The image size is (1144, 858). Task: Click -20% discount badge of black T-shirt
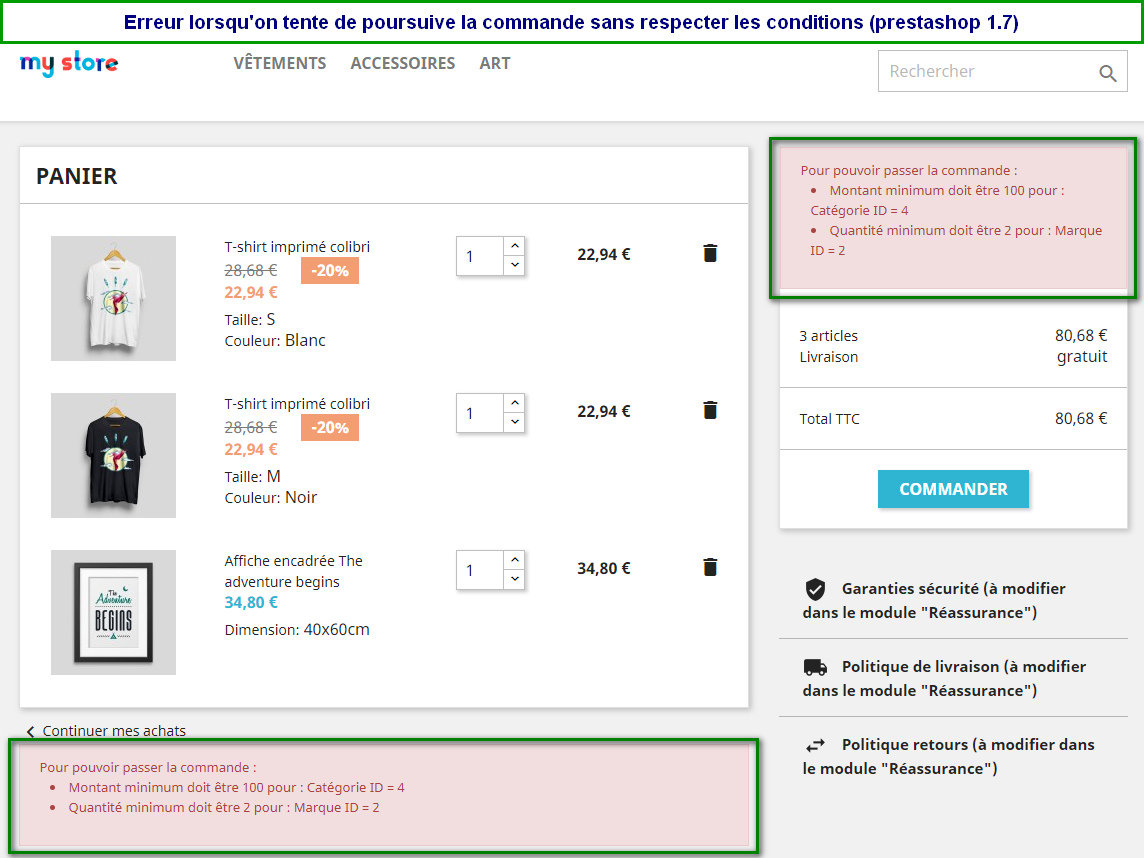pos(330,428)
